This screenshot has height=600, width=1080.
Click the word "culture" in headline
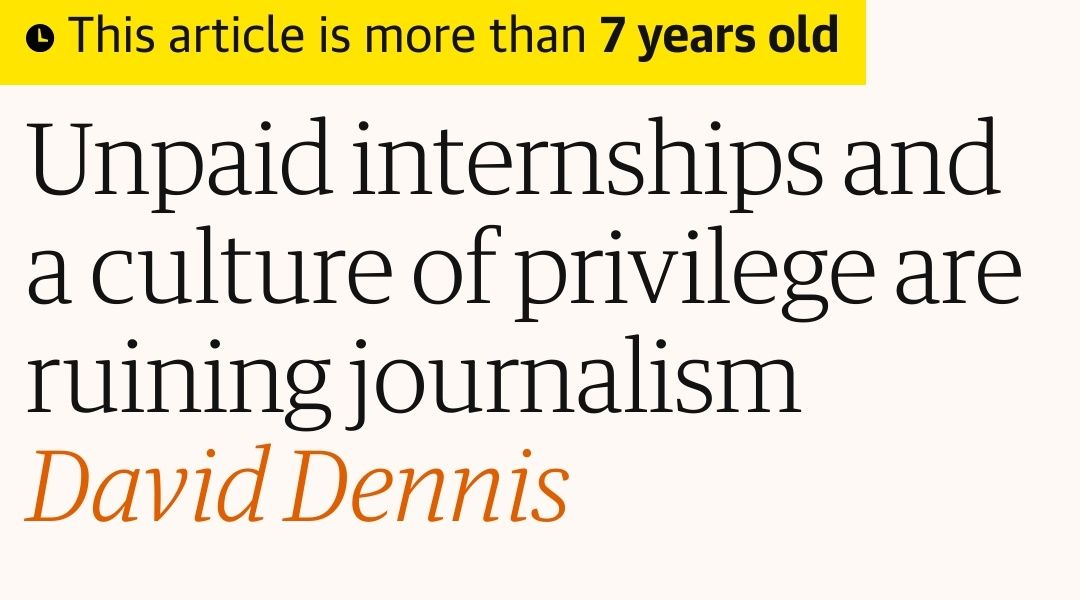[x=242, y=266]
